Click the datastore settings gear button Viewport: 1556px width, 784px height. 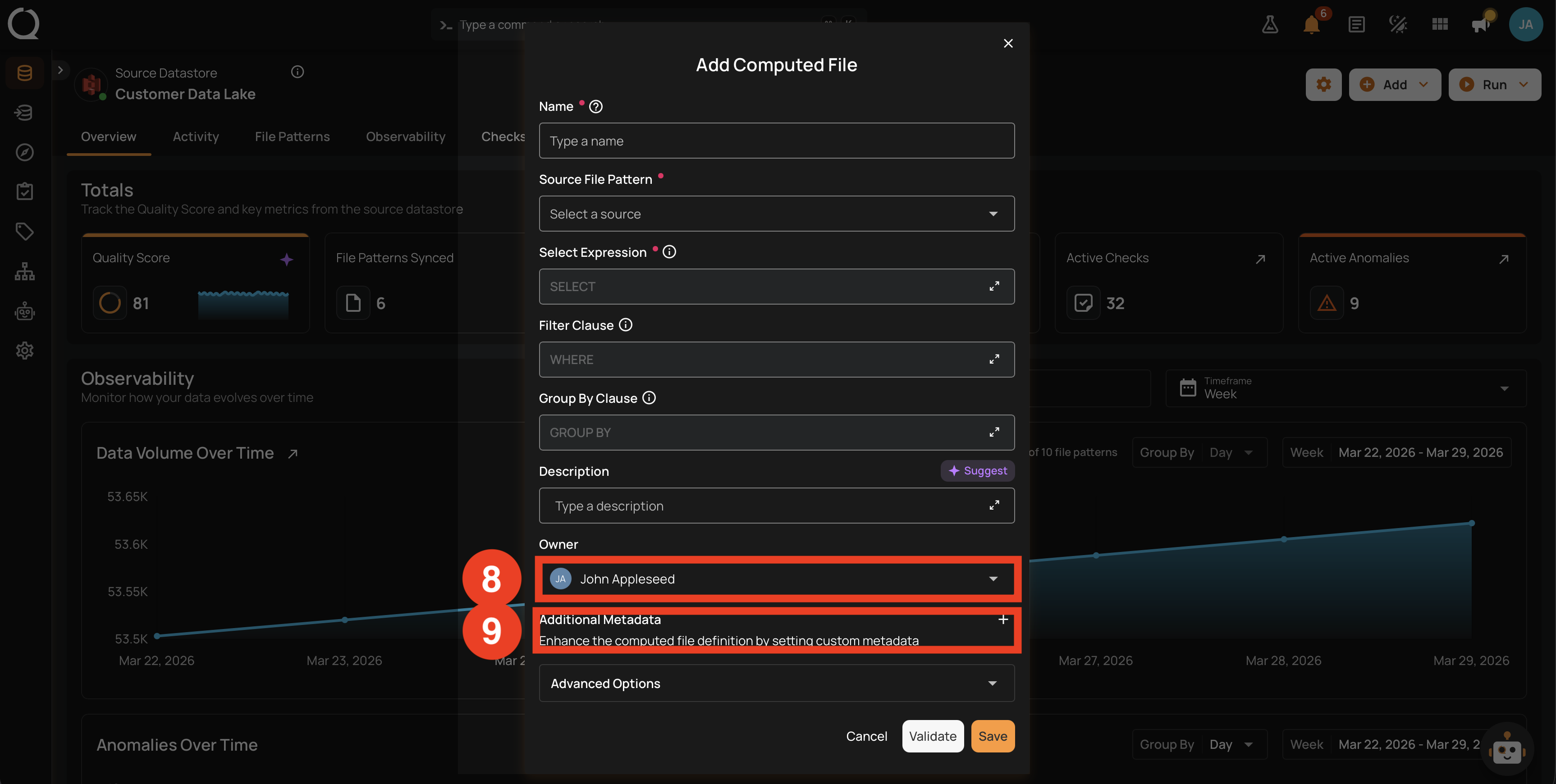coord(1323,85)
